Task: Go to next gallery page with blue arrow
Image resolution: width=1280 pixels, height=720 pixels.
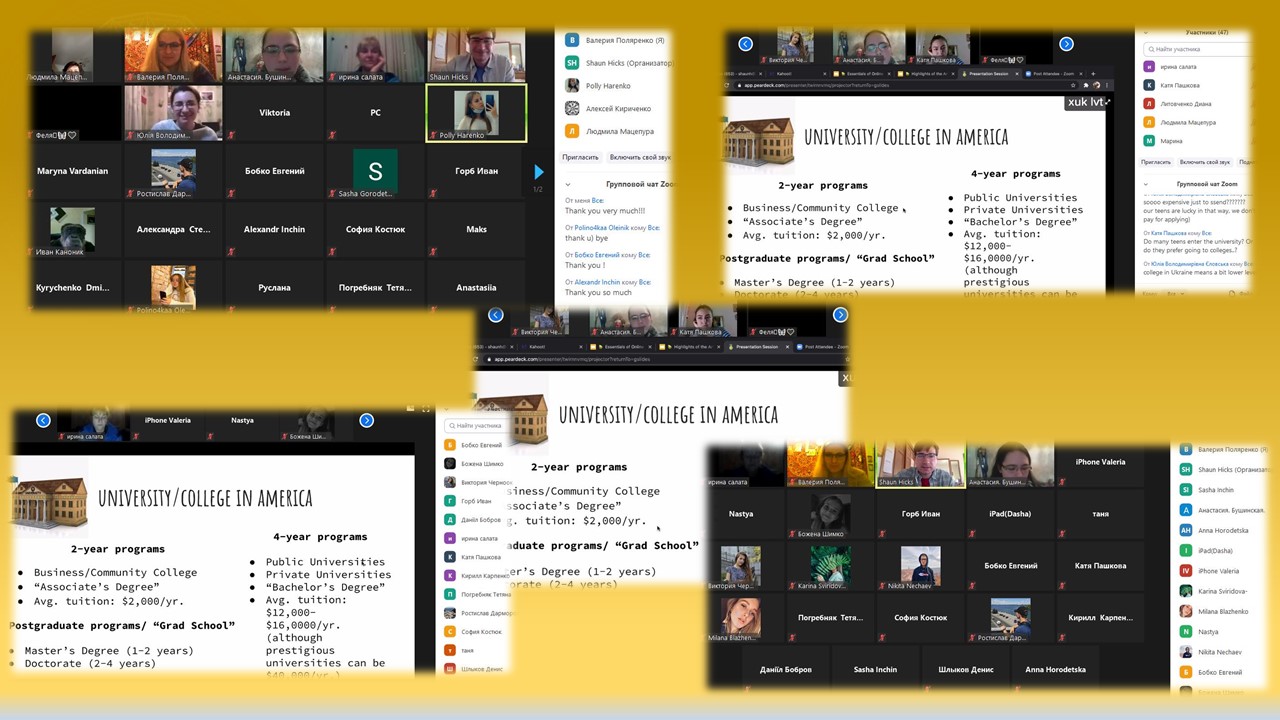Action: [x=539, y=172]
